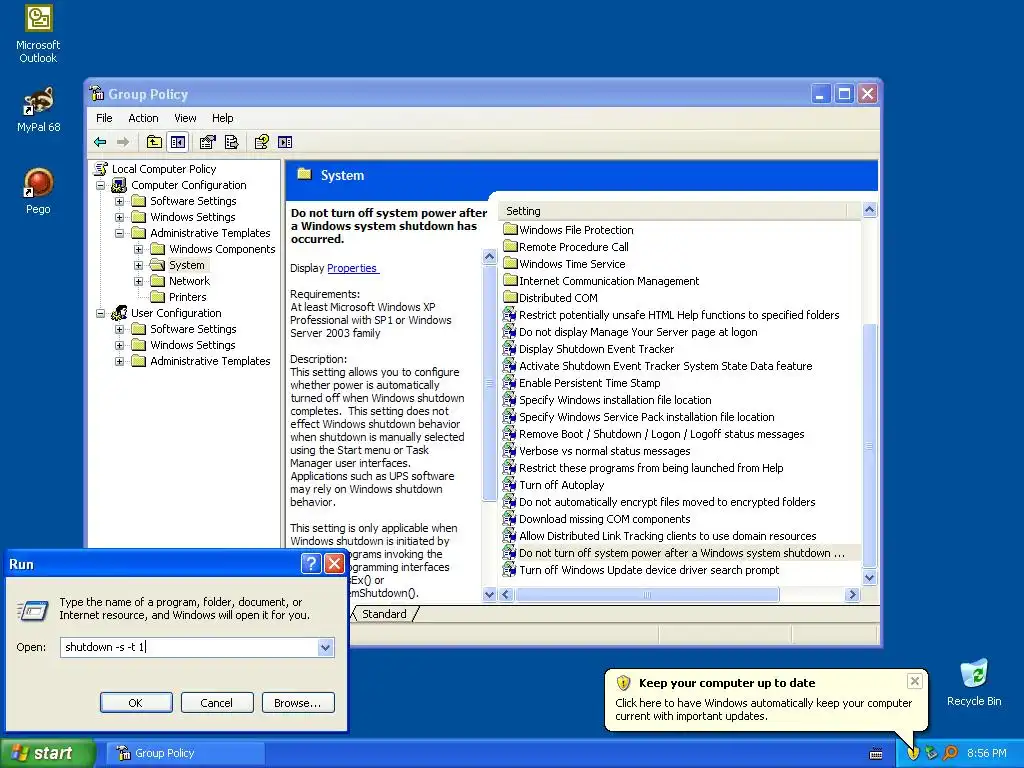Expand the Network tree node
Screen dimensions: 1024x768
[138, 281]
